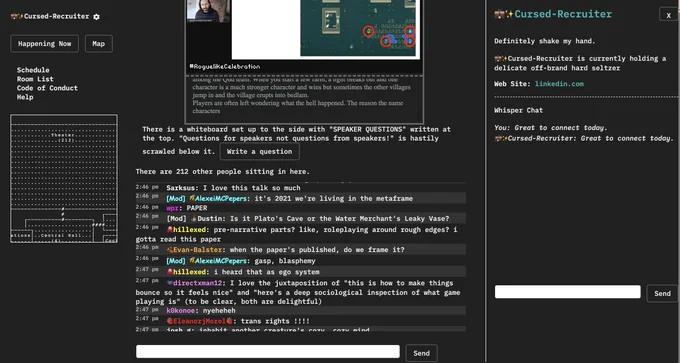This screenshot has width=680, height=363.
Task: Open the Help link
Action: 25,97
